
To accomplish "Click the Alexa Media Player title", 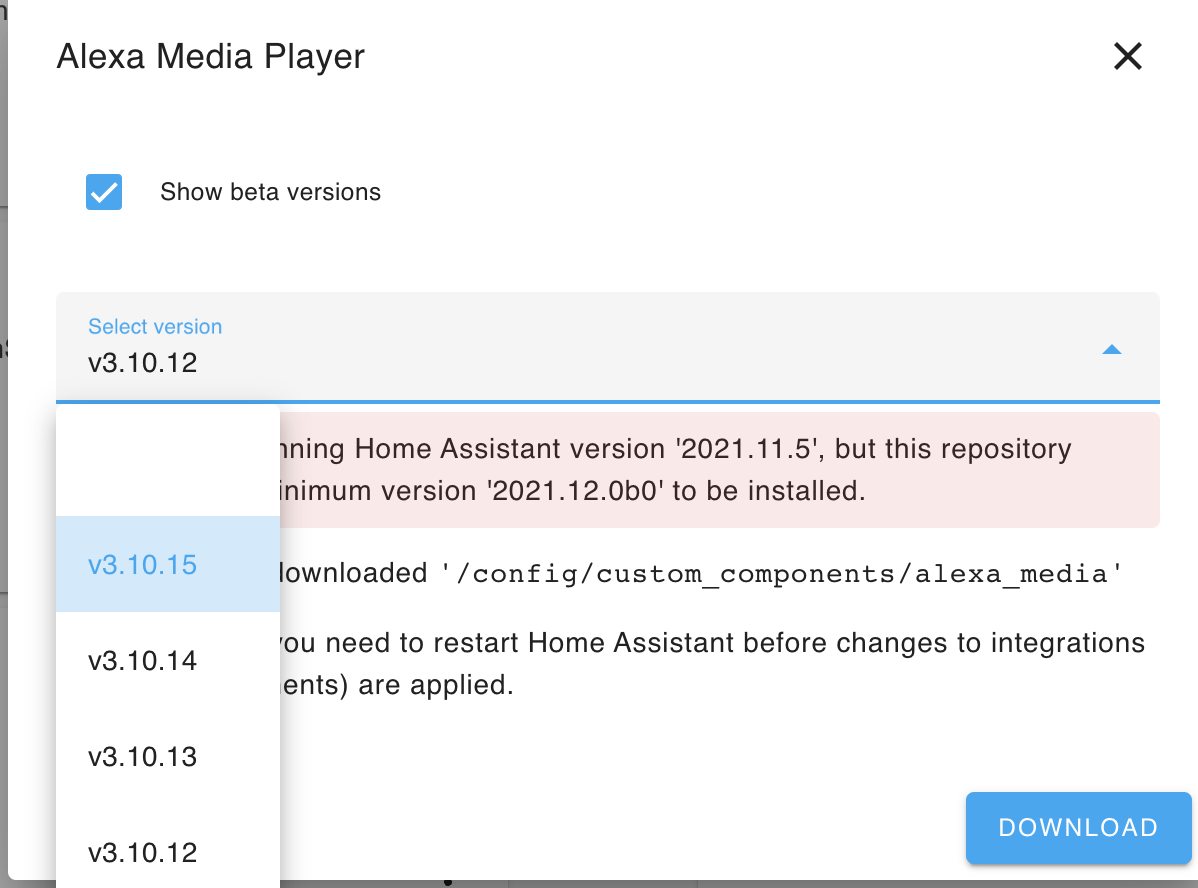I will tap(210, 57).
